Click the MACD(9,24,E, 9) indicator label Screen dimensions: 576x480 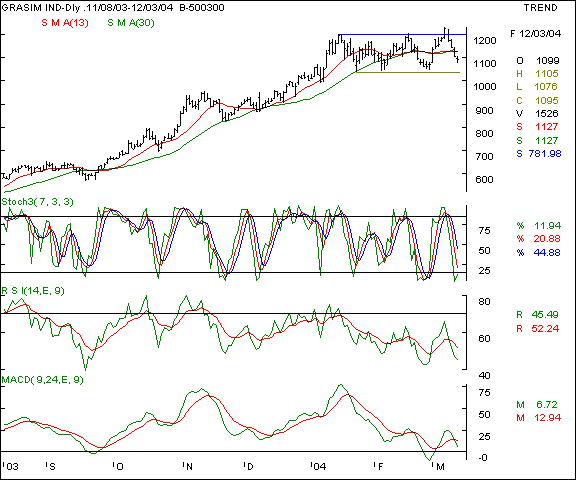[x=43, y=380]
